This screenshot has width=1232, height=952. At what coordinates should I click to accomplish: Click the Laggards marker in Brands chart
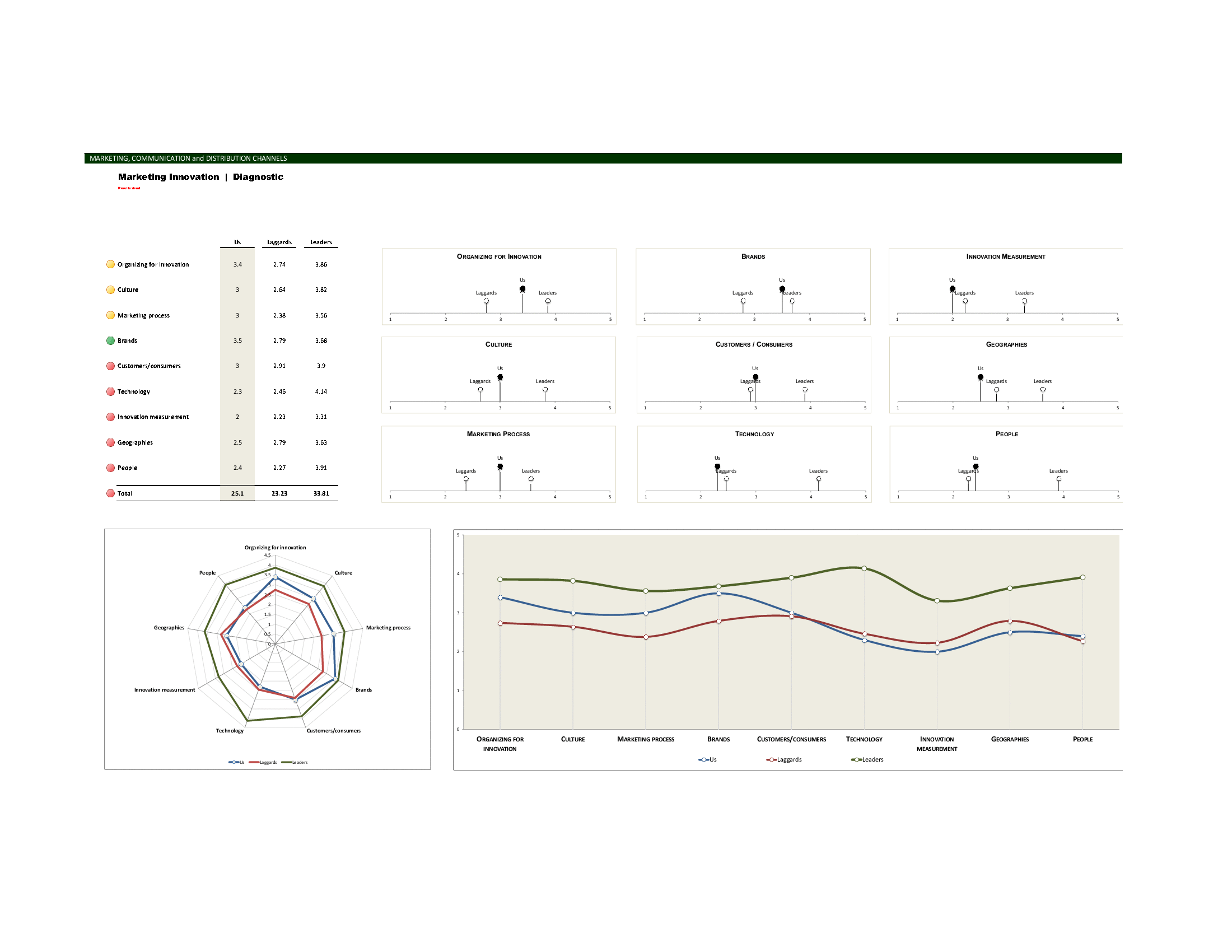[743, 301]
